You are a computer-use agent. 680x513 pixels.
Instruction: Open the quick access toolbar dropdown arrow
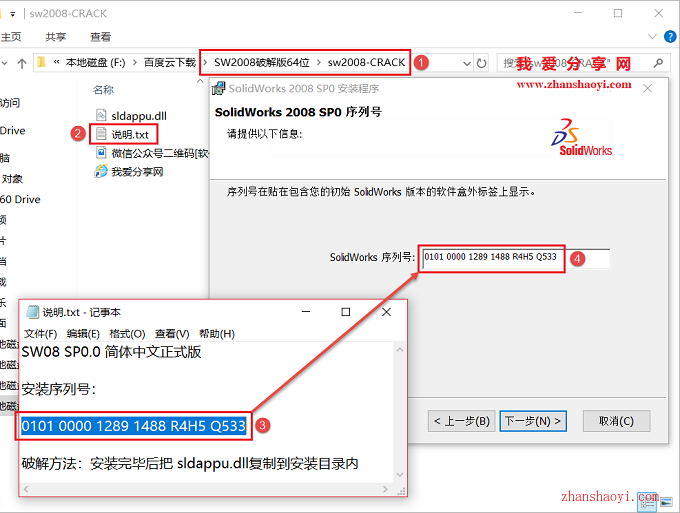click(13, 14)
